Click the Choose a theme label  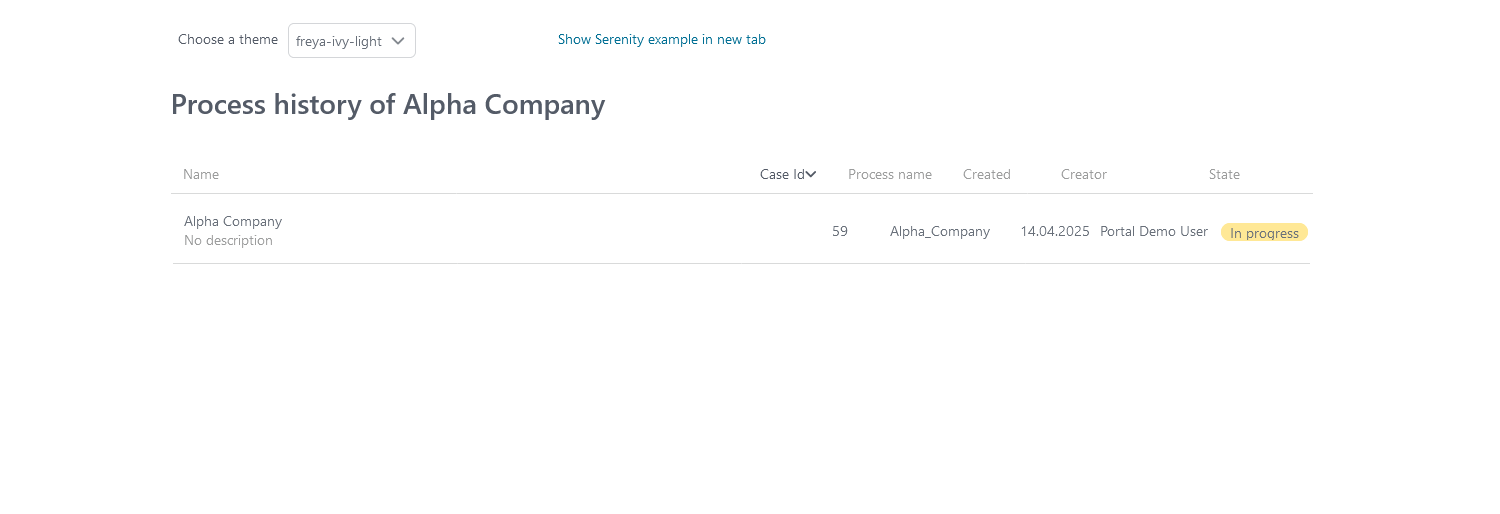click(x=228, y=40)
